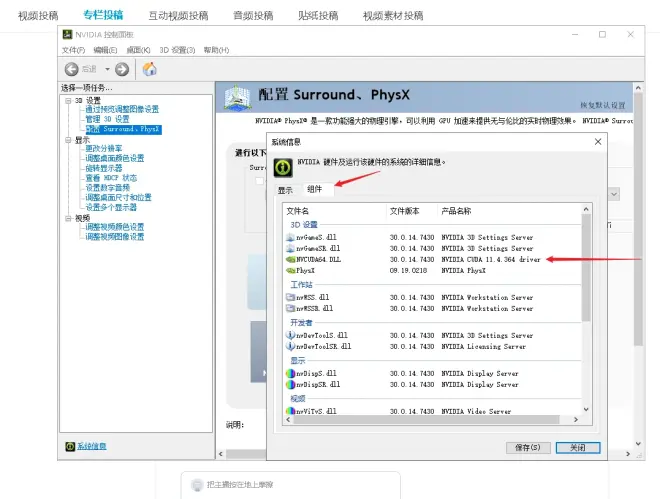Click the large info icon in 系统信息 dialog
The height and width of the screenshot is (499, 660).
283,167
